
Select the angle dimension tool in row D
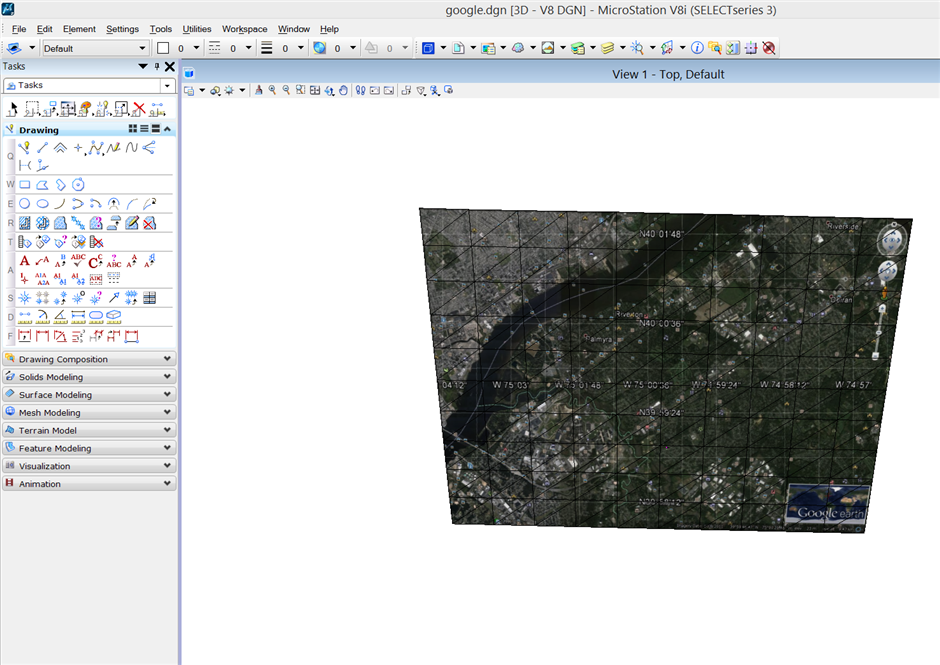60,316
